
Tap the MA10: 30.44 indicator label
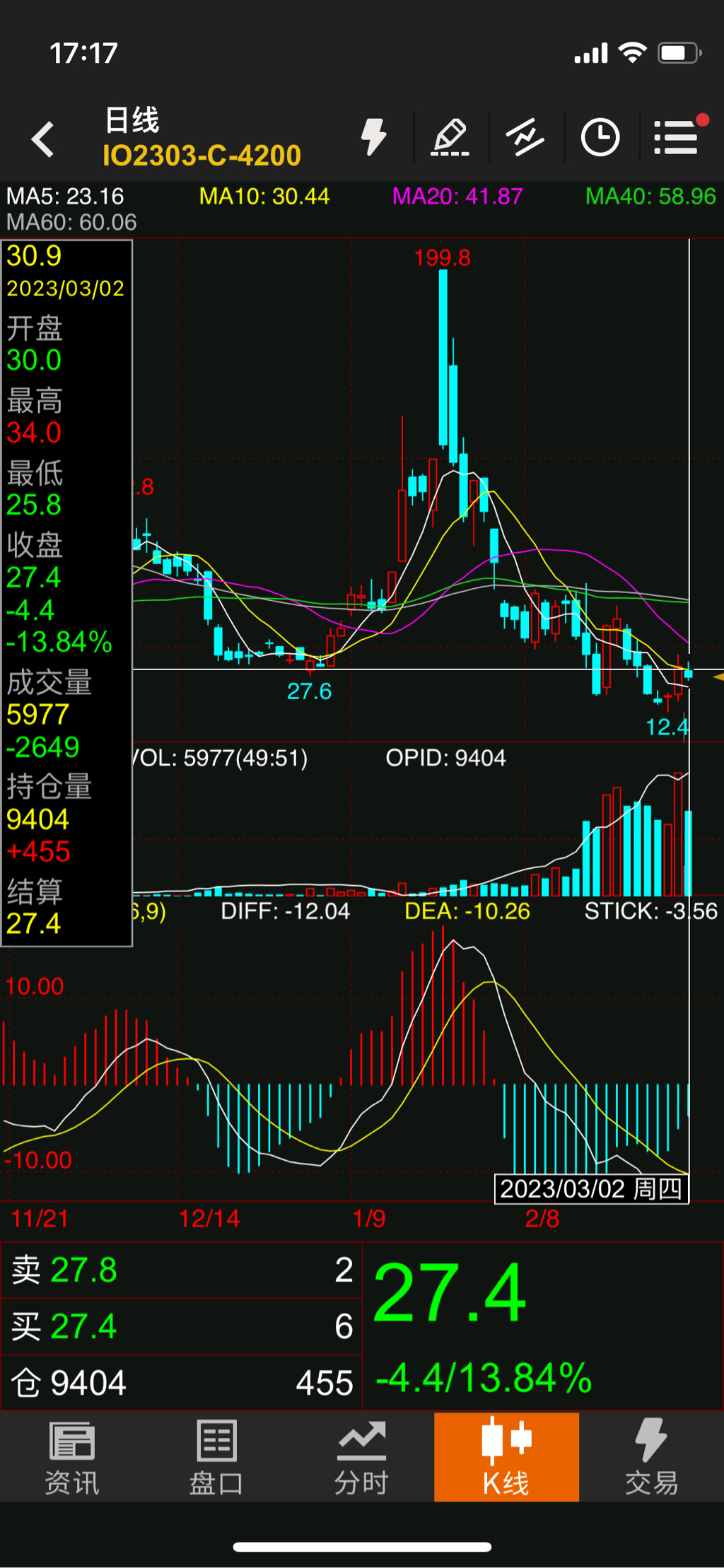264,196
